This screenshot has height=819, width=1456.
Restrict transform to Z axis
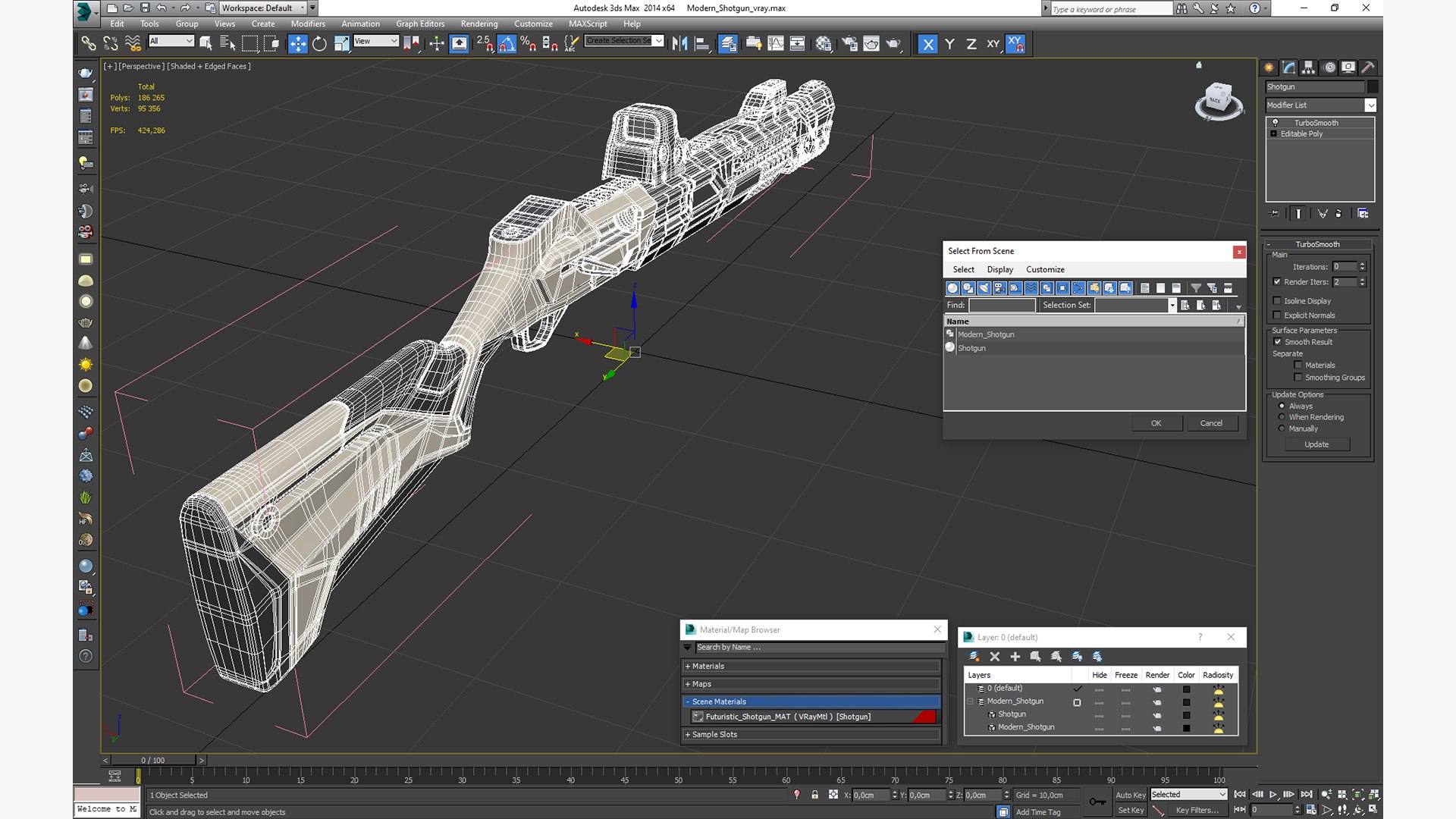[971, 44]
